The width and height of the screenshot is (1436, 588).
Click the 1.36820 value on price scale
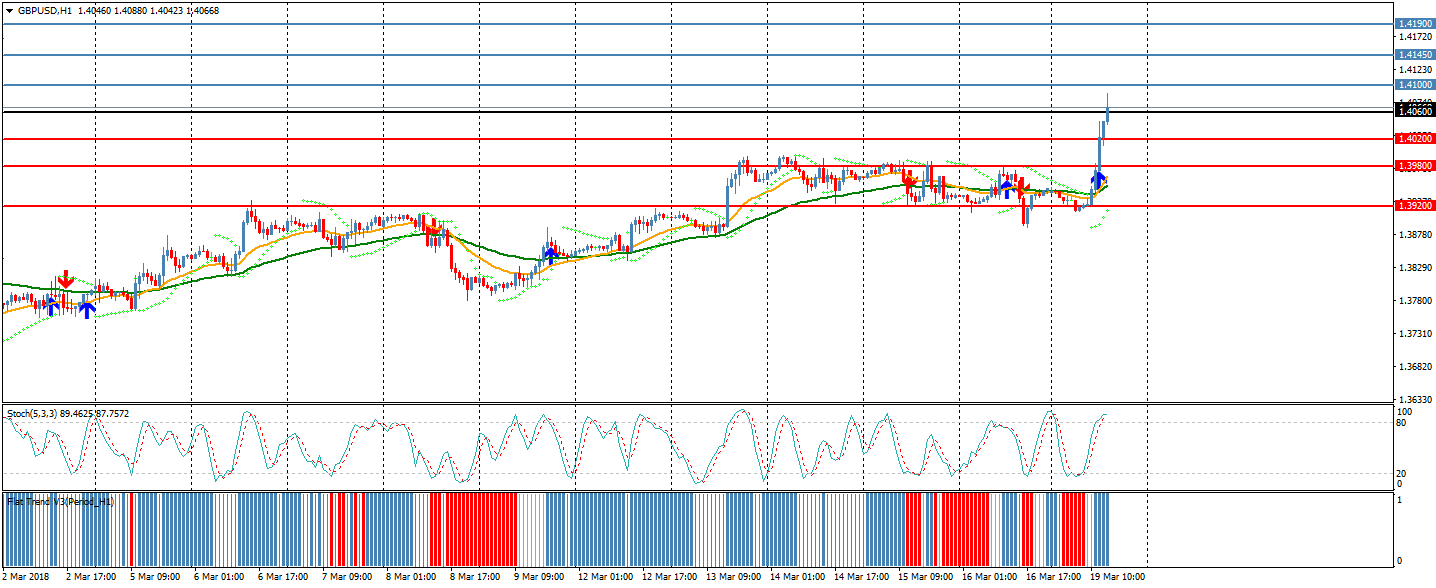click(1413, 367)
